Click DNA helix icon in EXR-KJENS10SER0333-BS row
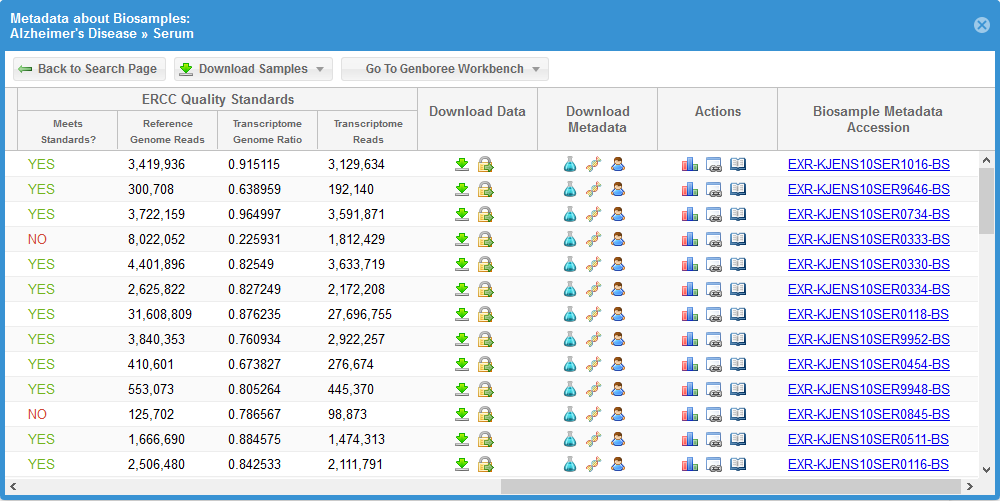1000x501 pixels. tap(594, 239)
